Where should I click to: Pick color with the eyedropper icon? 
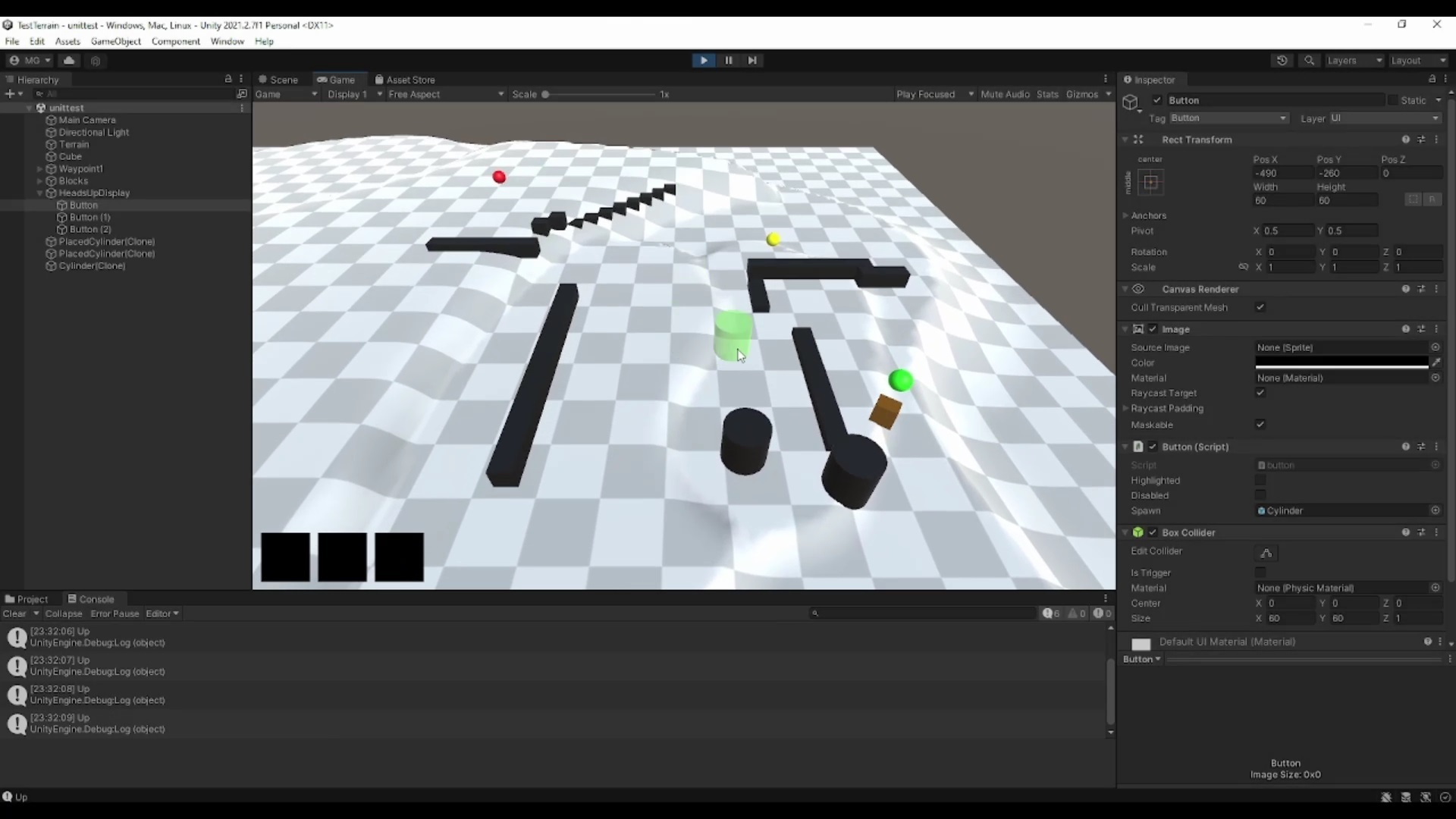1436,362
